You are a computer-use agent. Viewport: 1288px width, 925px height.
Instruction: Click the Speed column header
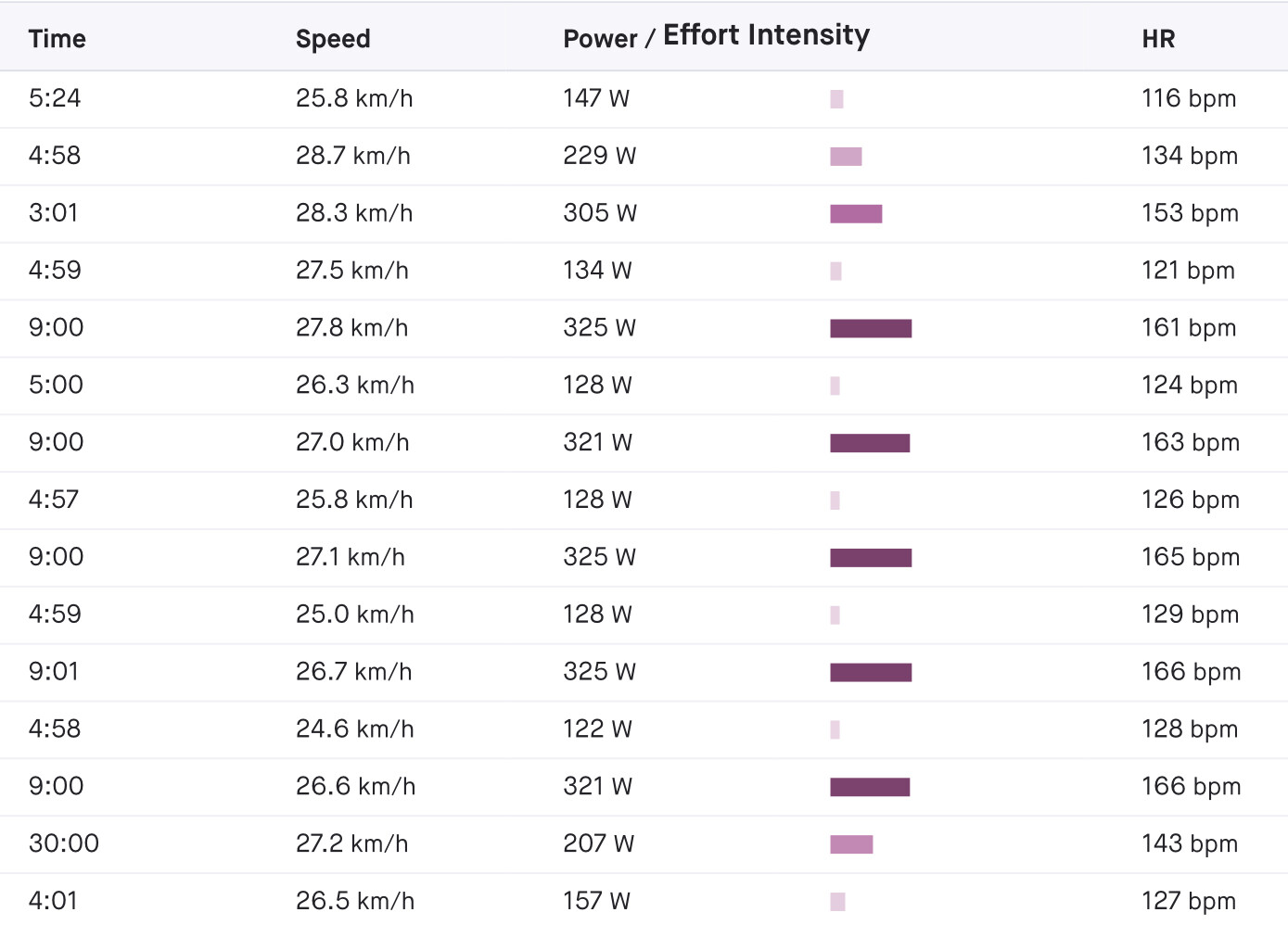point(333,39)
